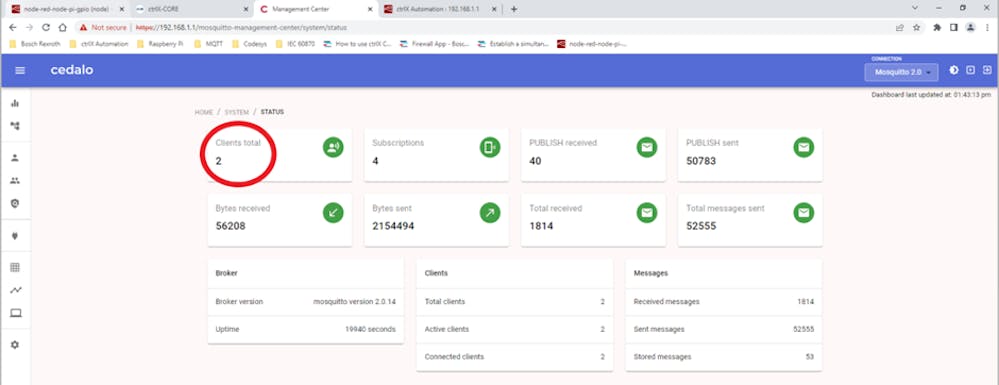Image resolution: width=999 pixels, height=385 pixels.
Task: Select the Management Center browser tab
Action: [x=316, y=10]
